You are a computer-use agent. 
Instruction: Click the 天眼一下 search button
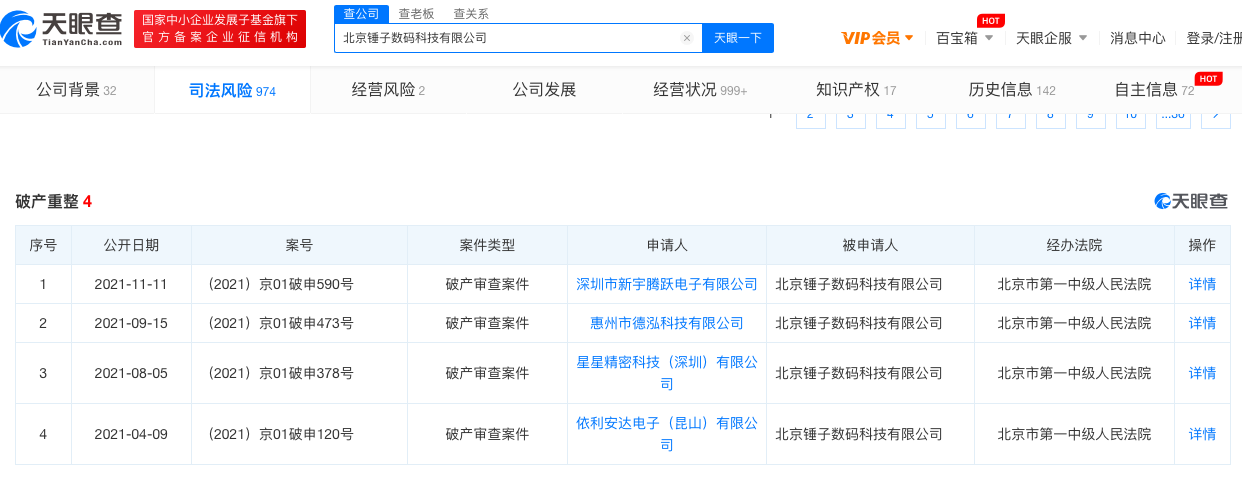pos(738,38)
